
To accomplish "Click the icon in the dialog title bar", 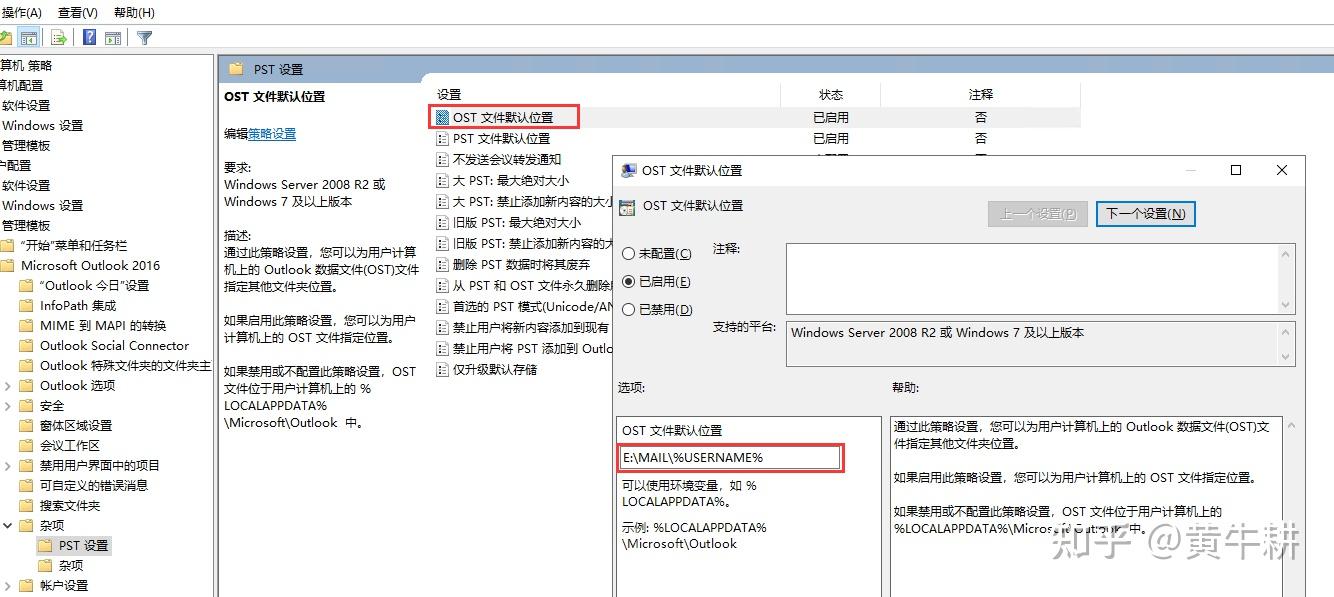I will (x=629, y=171).
